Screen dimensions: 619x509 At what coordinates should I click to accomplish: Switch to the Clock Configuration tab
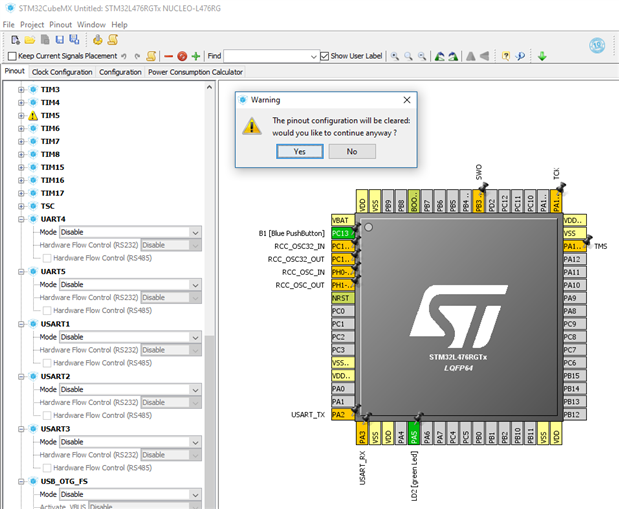click(x=62, y=72)
